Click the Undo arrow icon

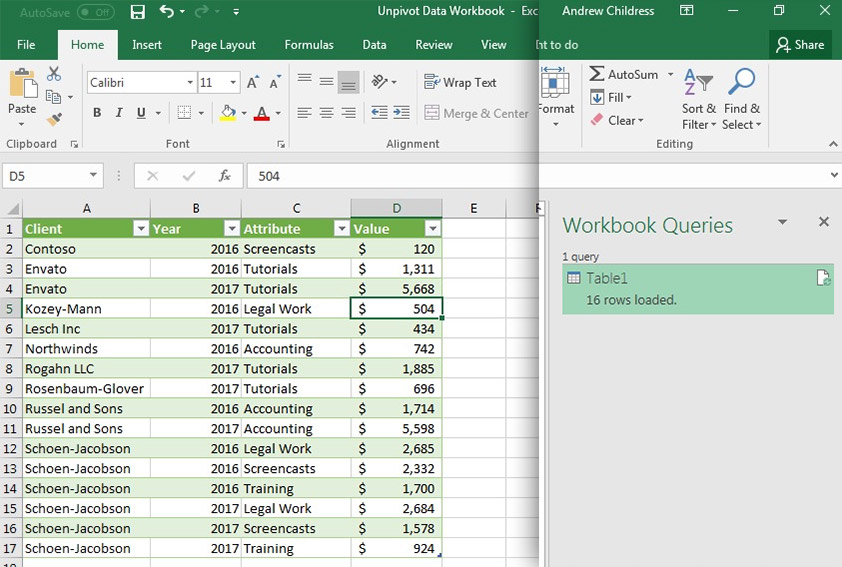pos(166,11)
